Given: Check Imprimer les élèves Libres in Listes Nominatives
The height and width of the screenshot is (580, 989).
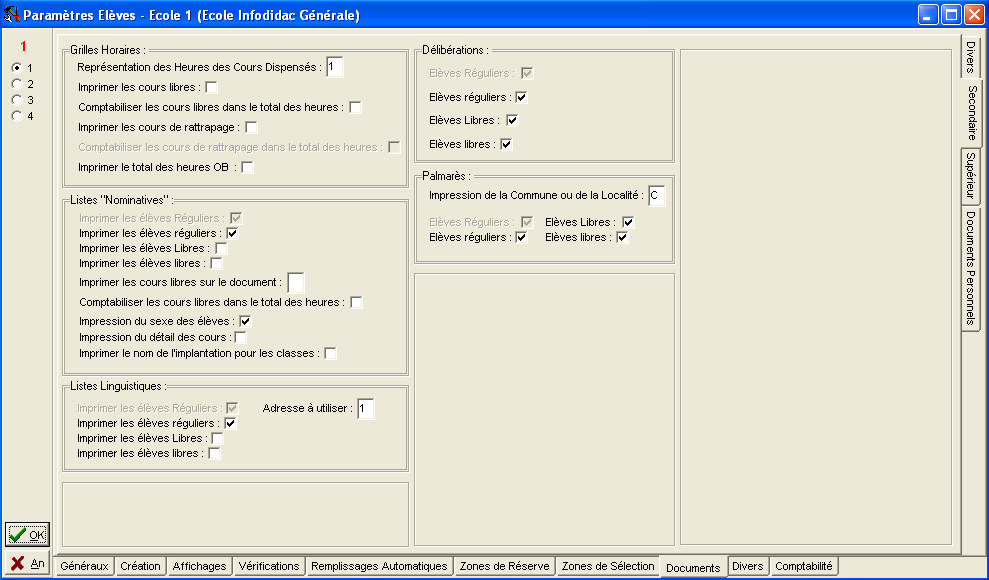Looking at the screenshot, I should point(221,248).
